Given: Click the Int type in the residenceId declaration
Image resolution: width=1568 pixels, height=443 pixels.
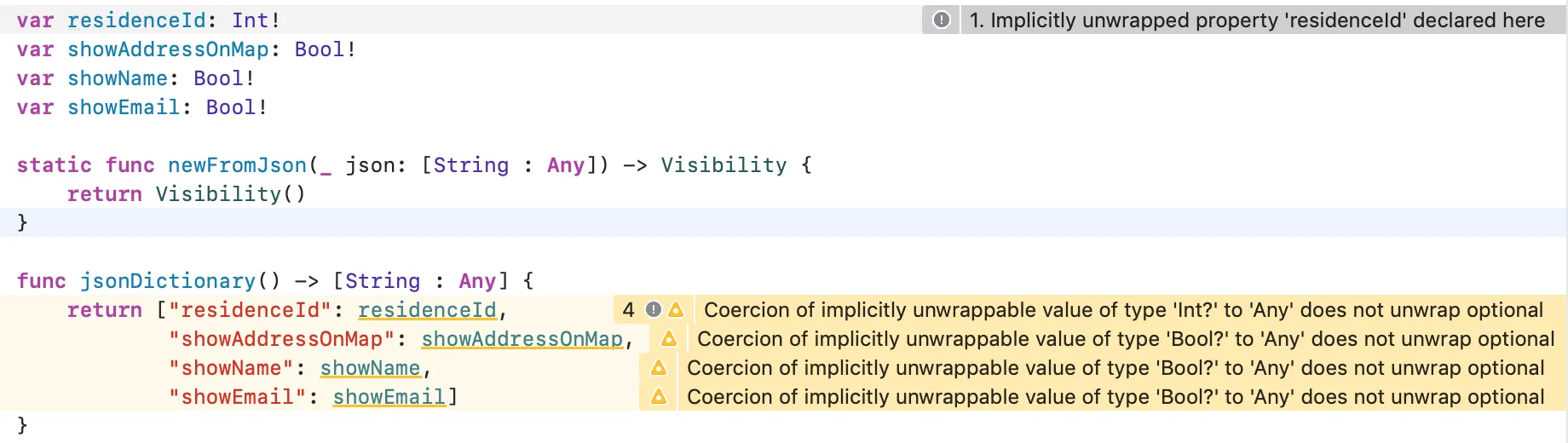Looking at the screenshot, I should click(251, 20).
